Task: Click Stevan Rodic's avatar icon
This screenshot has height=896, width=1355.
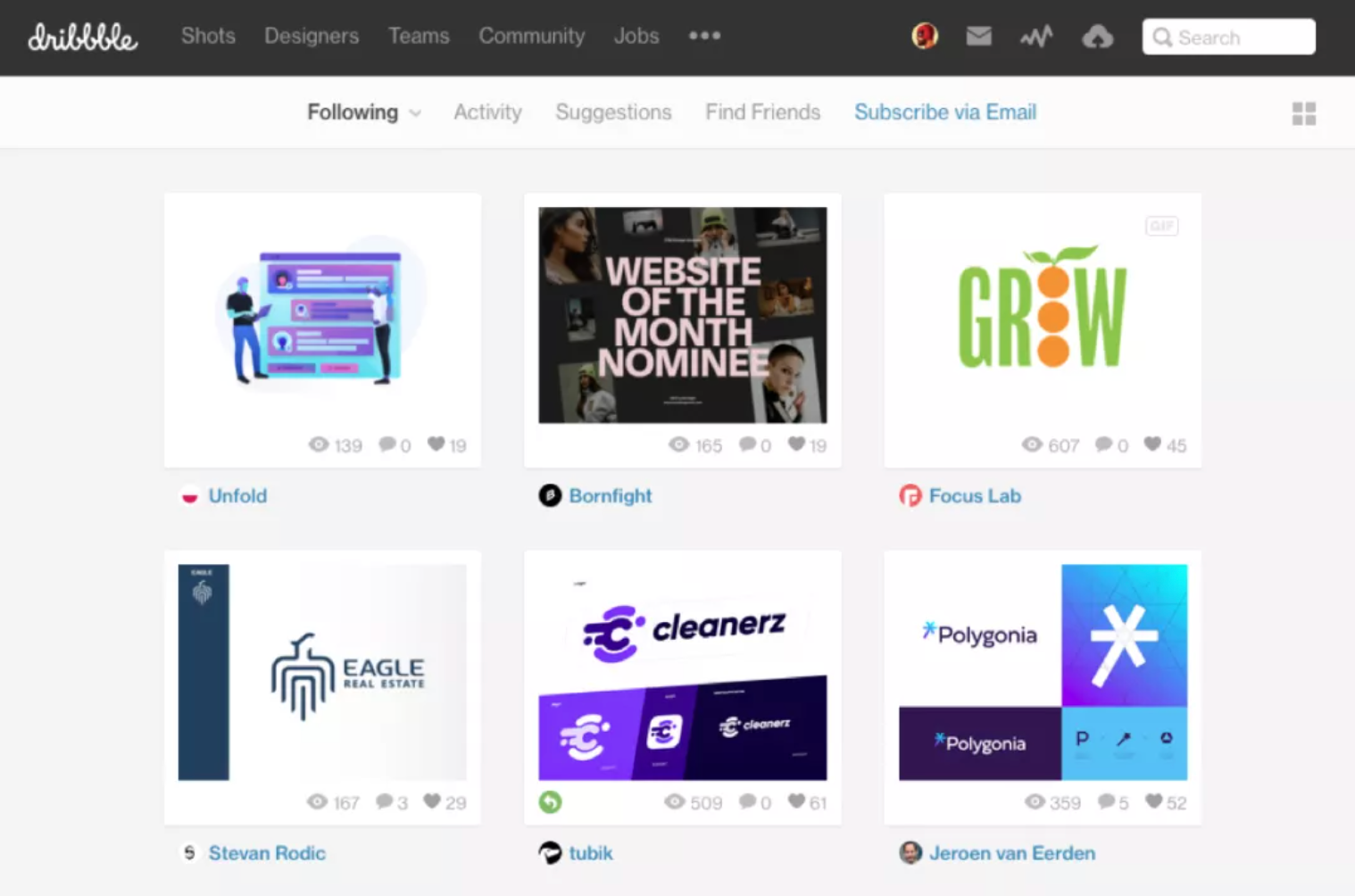Action: point(189,853)
